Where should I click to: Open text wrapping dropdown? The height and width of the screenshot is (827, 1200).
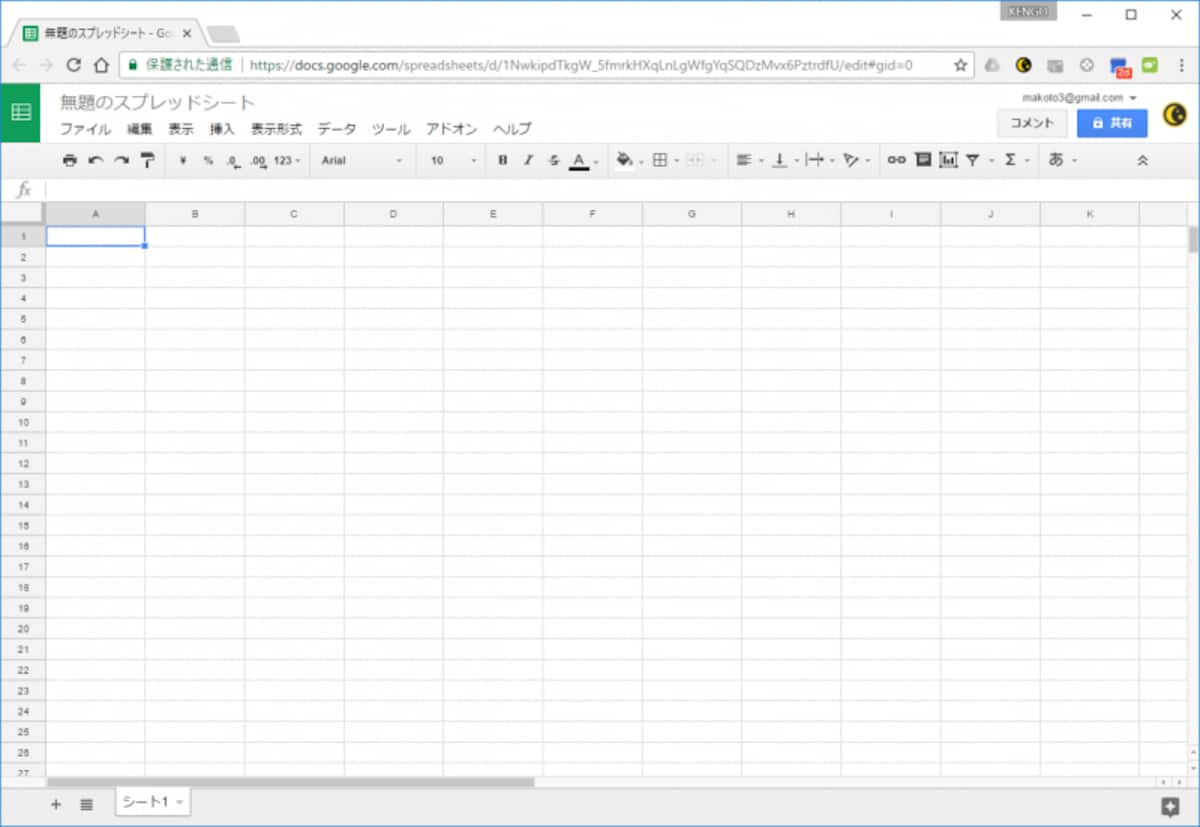[x=820, y=160]
